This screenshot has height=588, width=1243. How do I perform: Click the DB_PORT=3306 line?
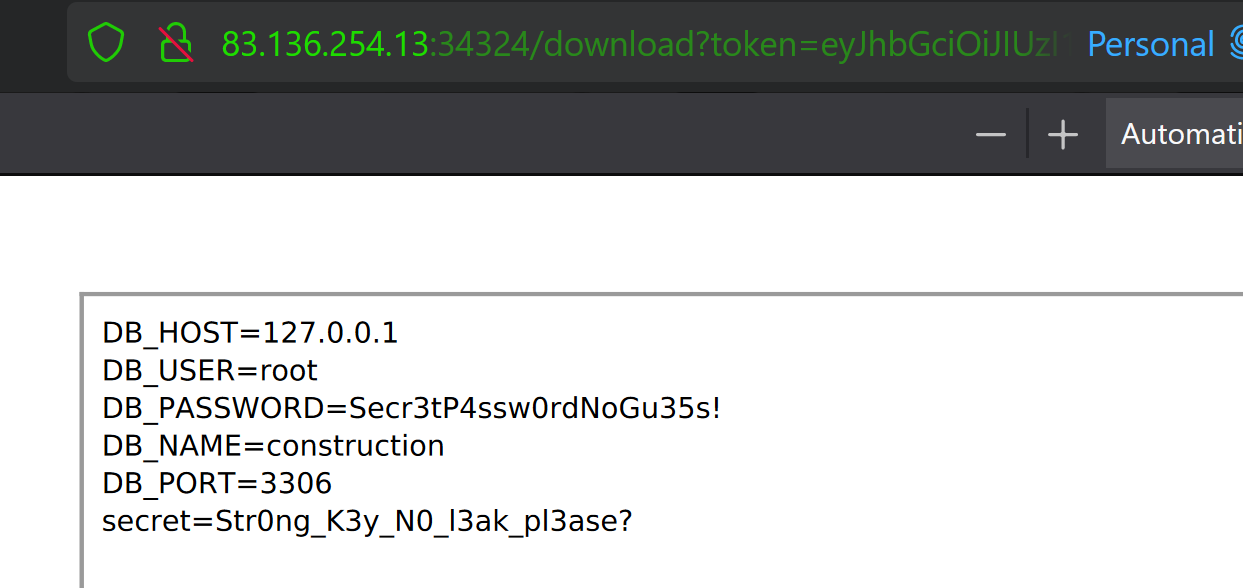[x=217, y=484]
